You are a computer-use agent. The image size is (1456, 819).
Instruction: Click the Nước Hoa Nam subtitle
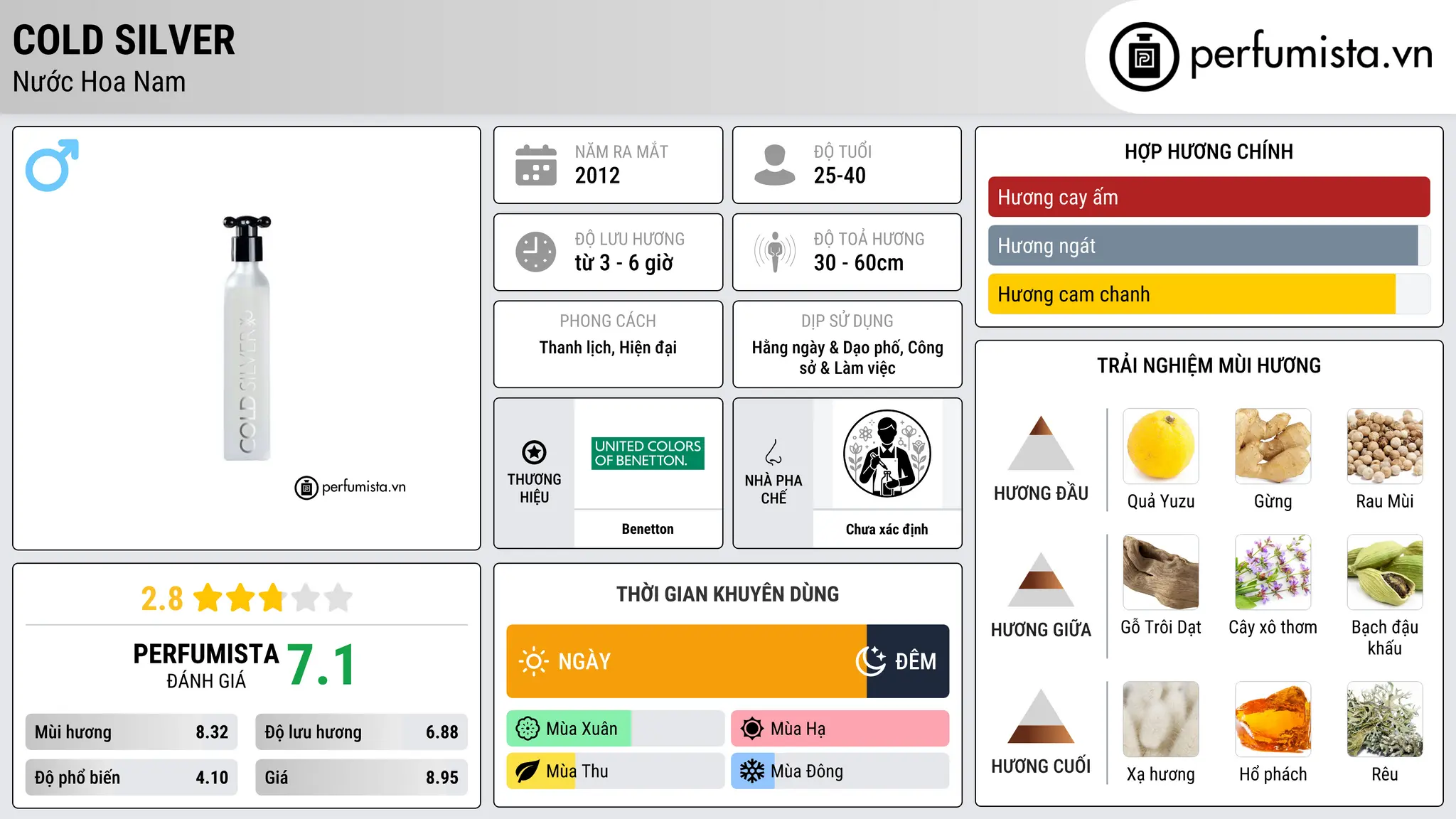pos(100,82)
